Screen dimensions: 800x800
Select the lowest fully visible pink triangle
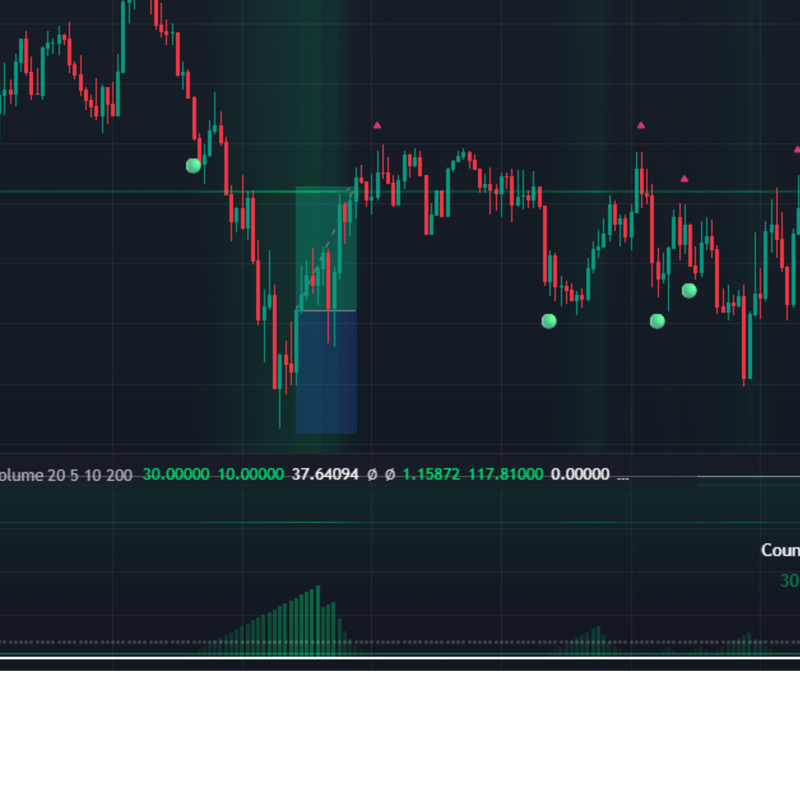tap(684, 179)
